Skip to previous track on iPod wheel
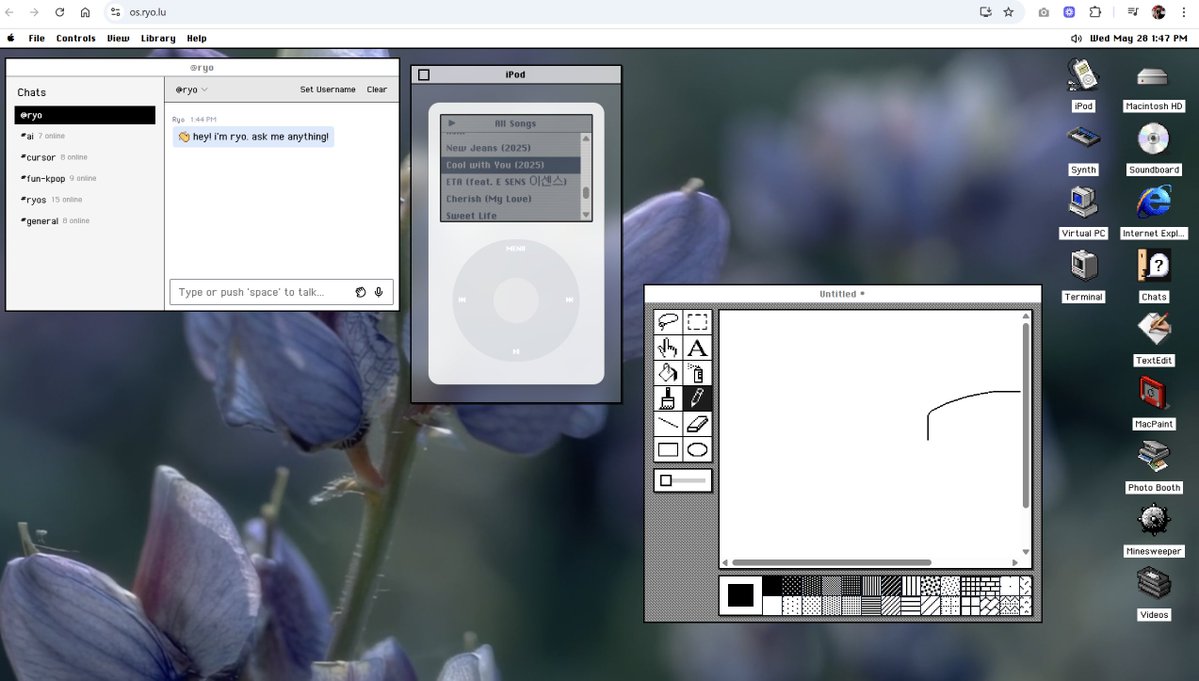The image size is (1199, 681). coord(462,300)
